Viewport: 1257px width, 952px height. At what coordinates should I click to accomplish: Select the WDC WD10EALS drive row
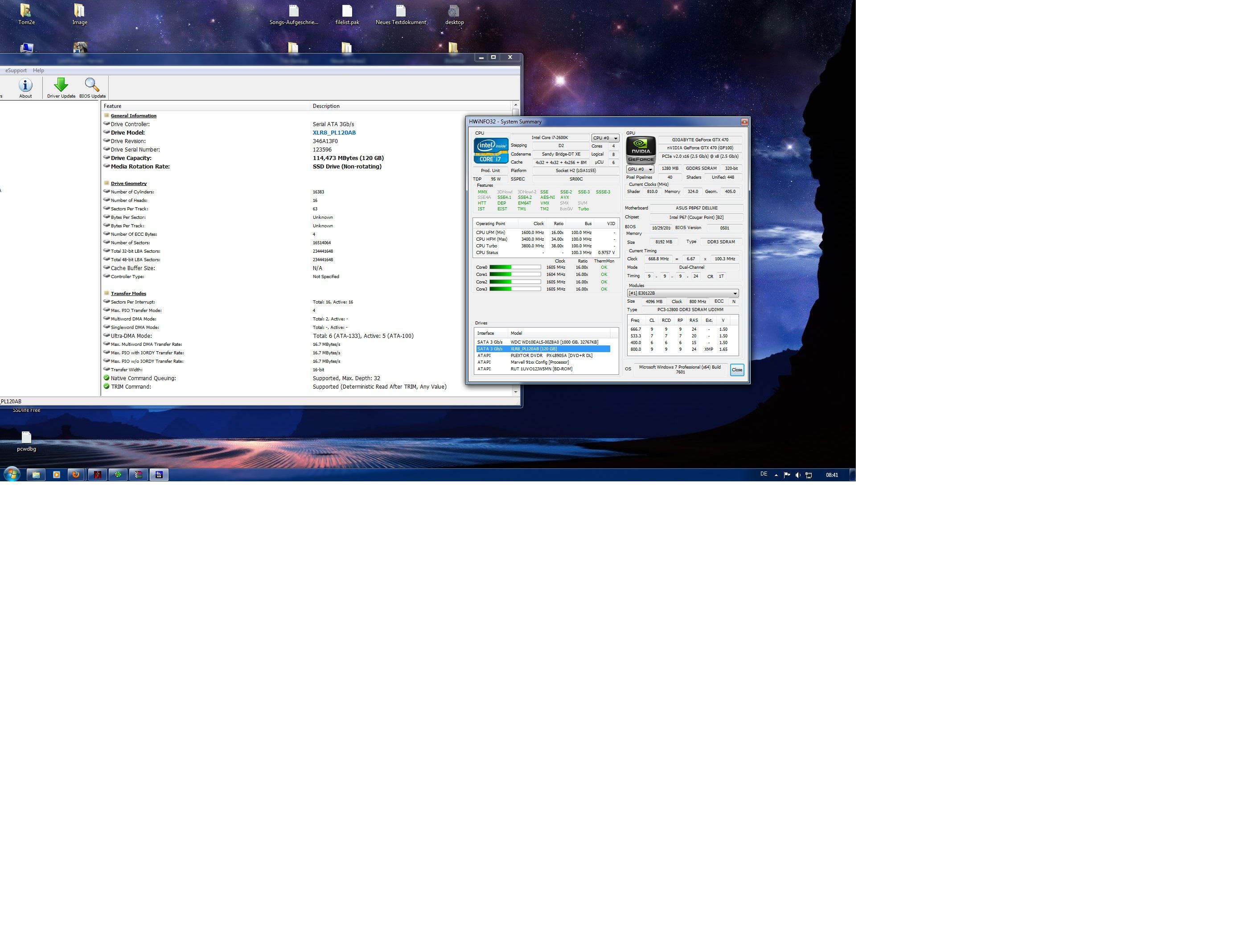pyautogui.click(x=554, y=342)
